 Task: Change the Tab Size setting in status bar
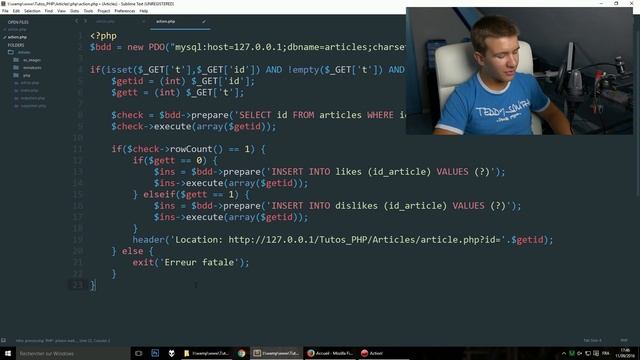pos(592,340)
